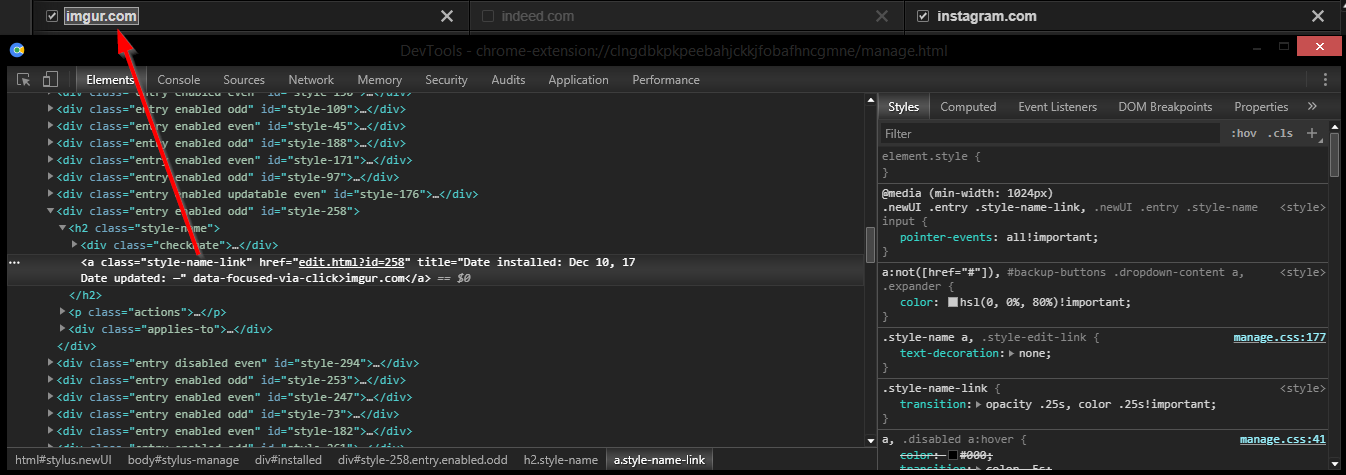1346x475 pixels.
Task: Switch to the Network tab
Action: 311,80
